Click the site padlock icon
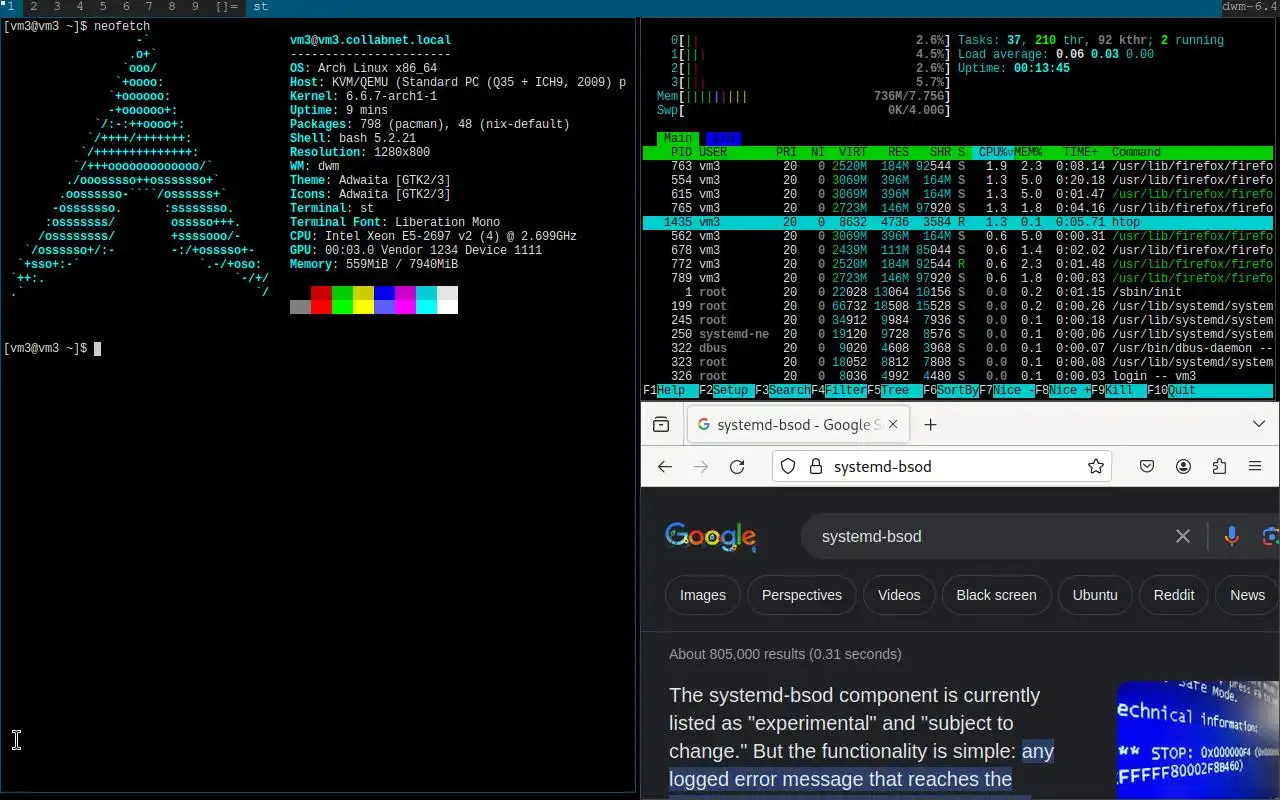The image size is (1280, 800). [x=815, y=467]
